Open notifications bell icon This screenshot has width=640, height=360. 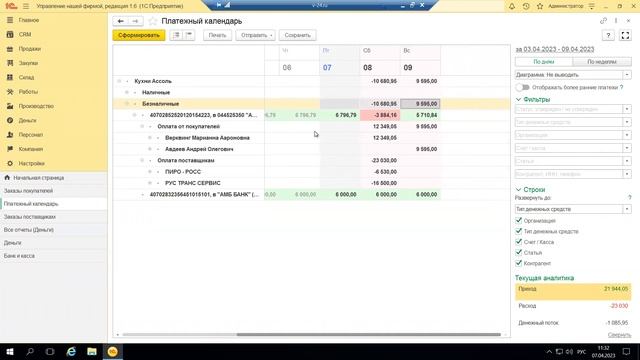pos(511,6)
